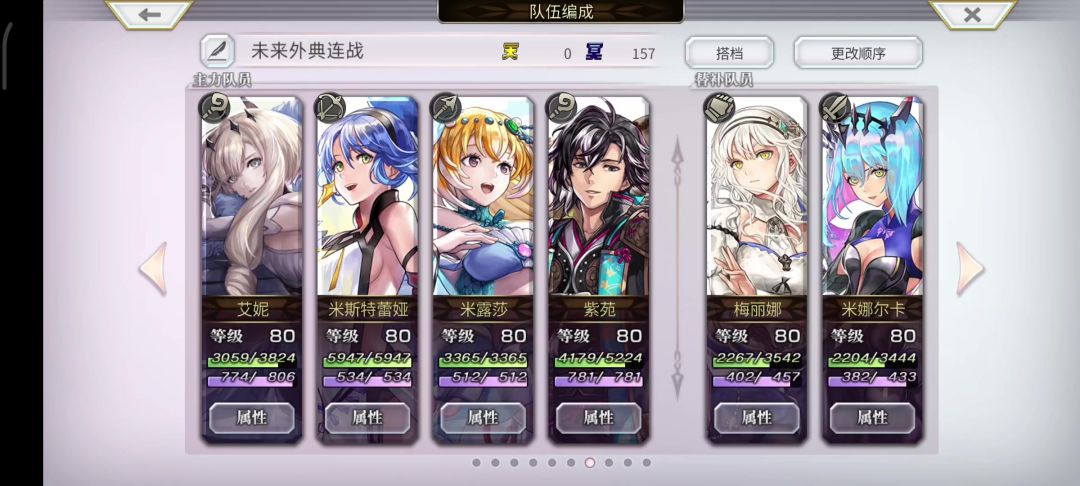Select the first page indicator dot
This screenshot has width=1080, height=486.
tap(476, 463)
